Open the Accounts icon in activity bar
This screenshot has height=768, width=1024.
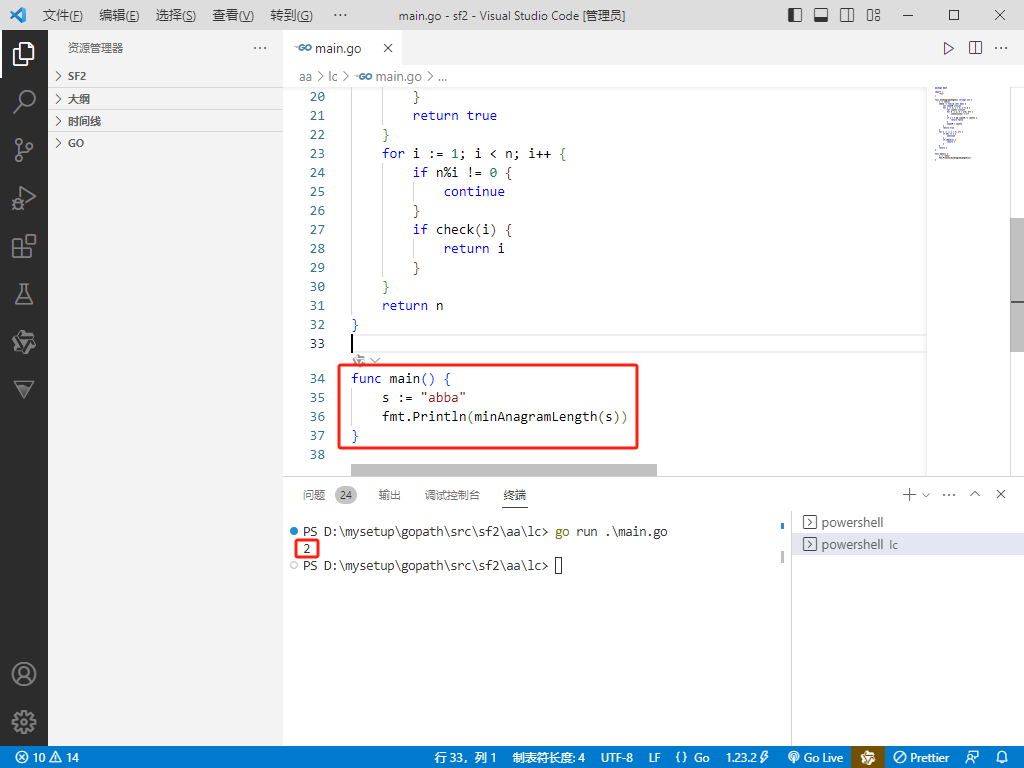[x=24, y=674]
